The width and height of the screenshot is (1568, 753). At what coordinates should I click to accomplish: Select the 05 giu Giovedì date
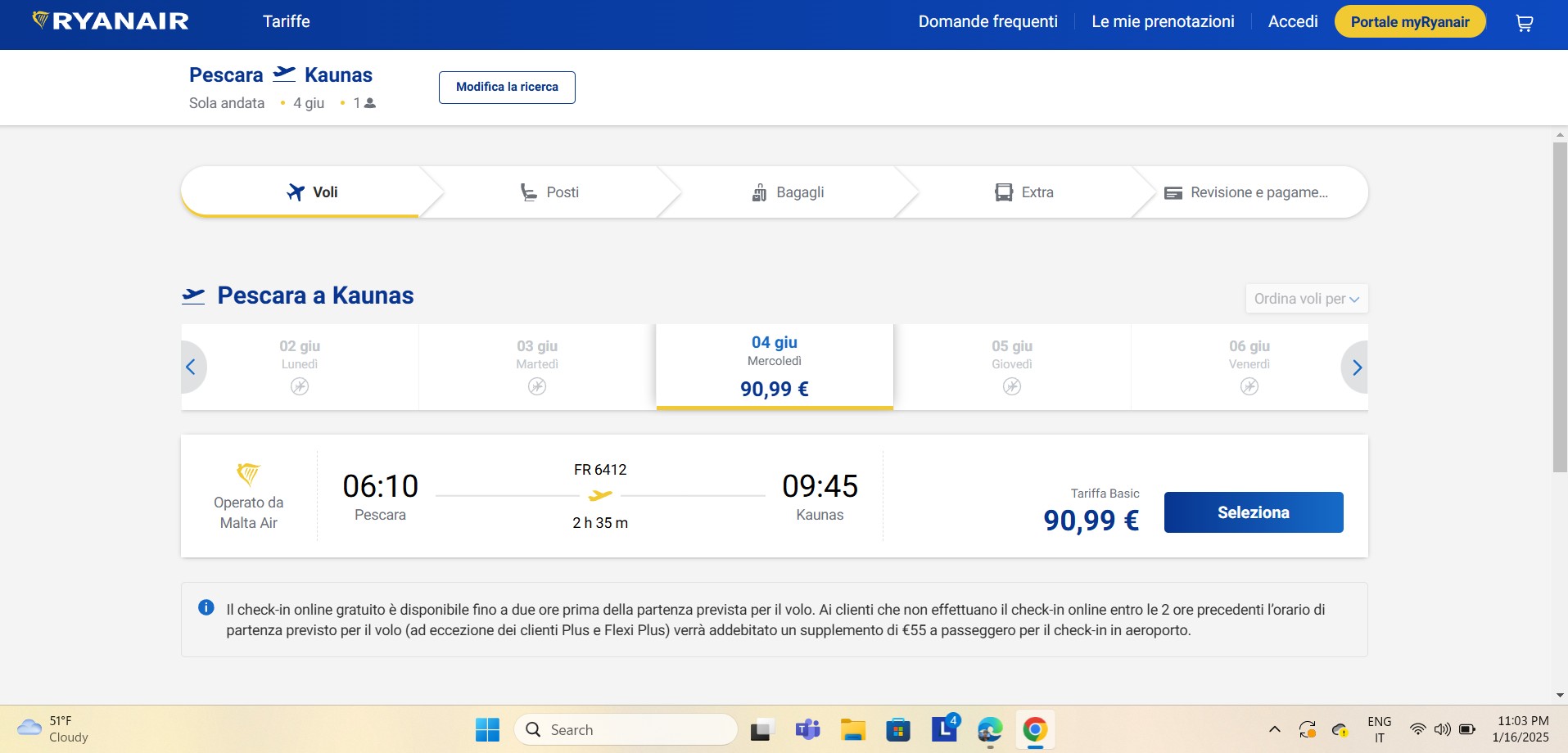coord(1012,367)
